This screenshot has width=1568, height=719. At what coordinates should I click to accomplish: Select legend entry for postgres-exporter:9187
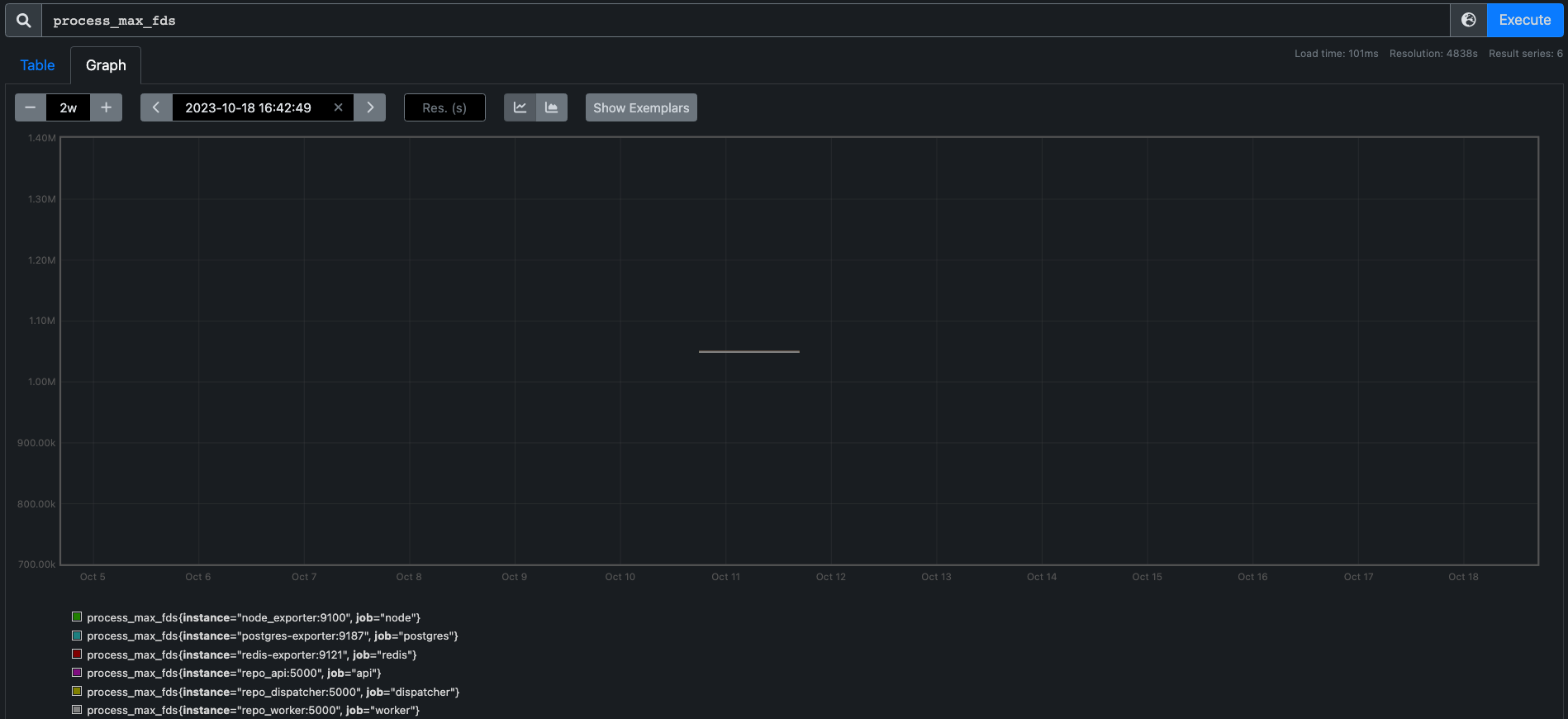coord(273,636)
